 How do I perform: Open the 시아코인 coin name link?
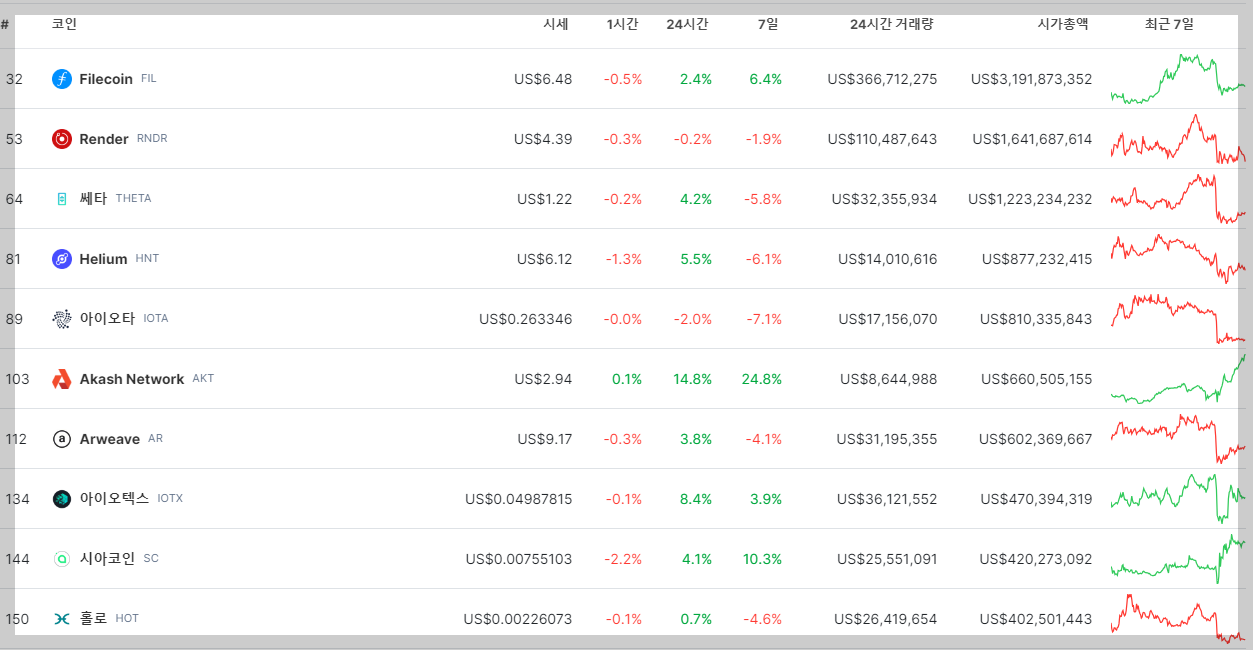[108, 559]
